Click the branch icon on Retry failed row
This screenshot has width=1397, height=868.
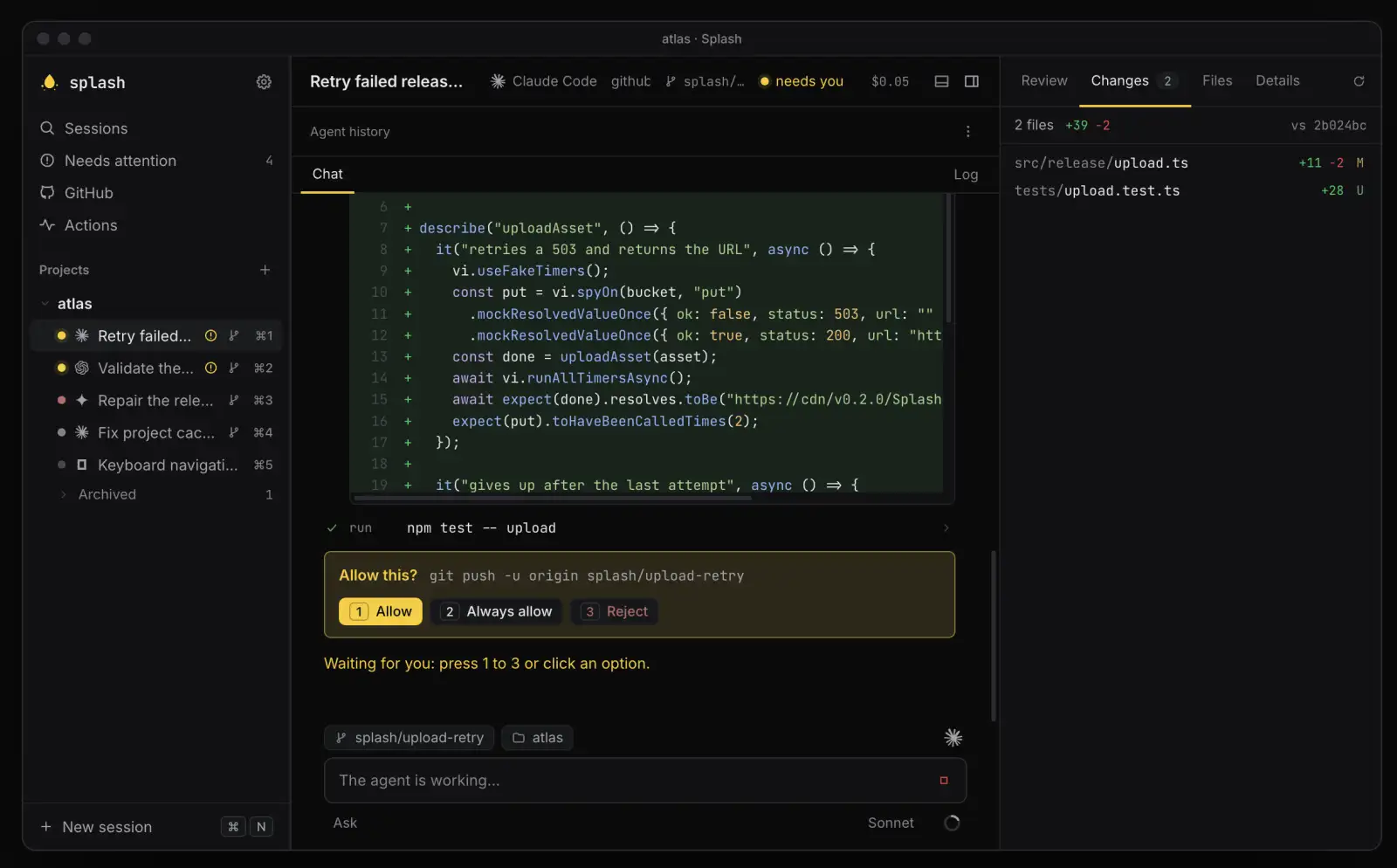tap(233, 336)
